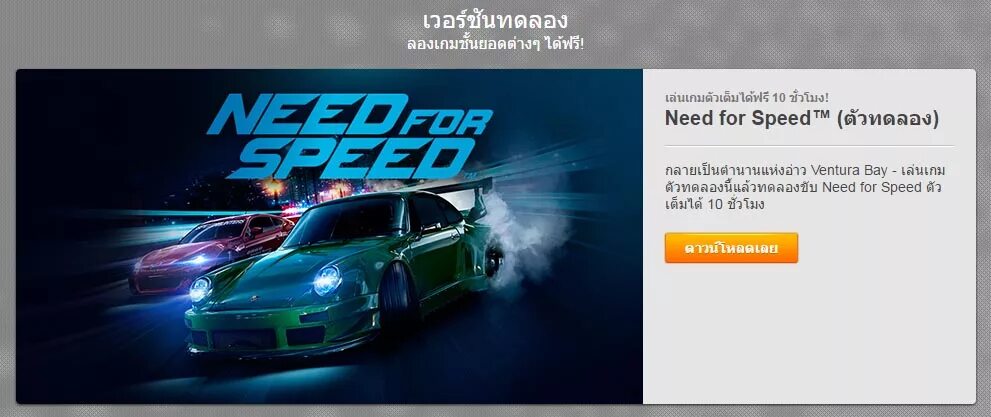Viewport: 991px width, 417px height.
Task: Click the orange ดาวน์โหลดเลย download button
Action: pos(731,248)
